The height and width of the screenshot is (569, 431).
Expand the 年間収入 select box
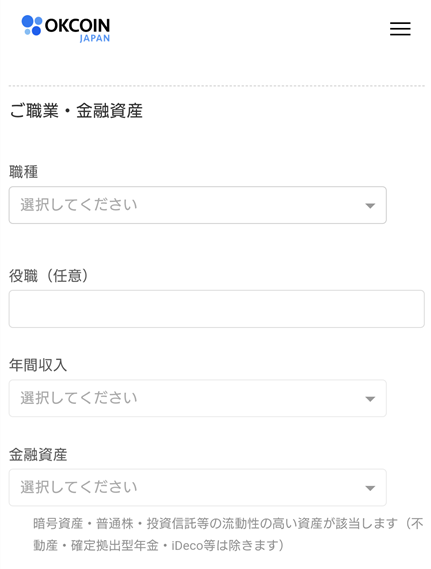(x=198, y=398)
